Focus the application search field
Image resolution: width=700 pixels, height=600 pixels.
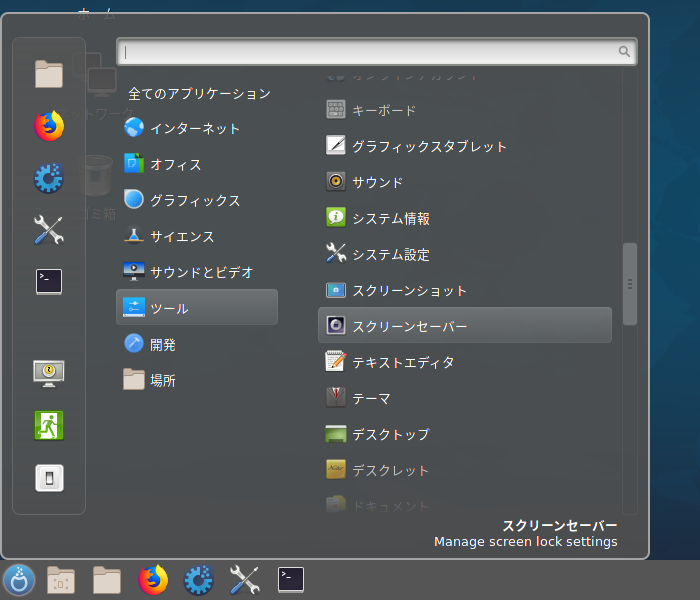coord(376,52)
